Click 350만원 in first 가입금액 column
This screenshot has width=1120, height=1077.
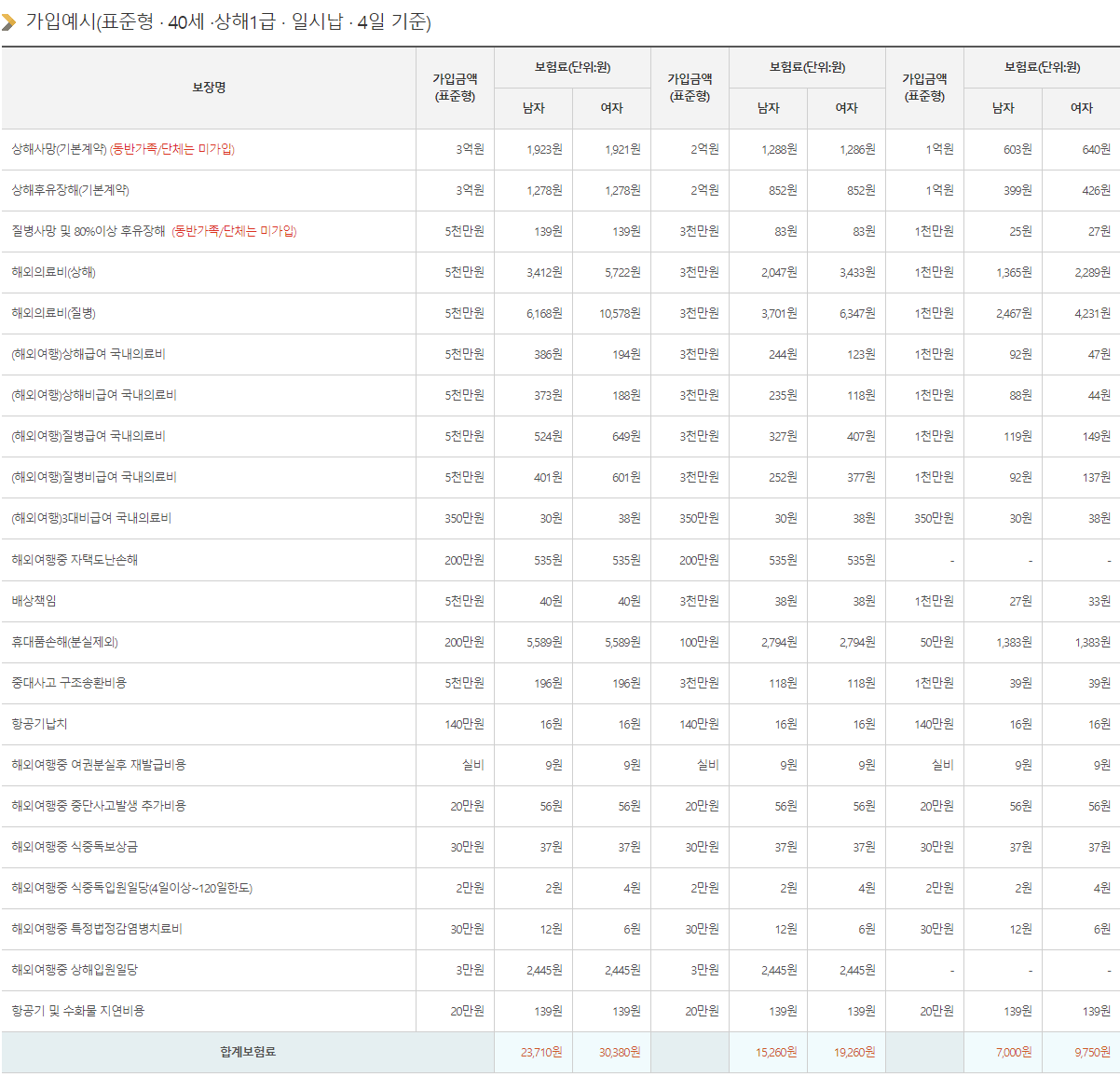pyautogui.click(x=464, y=518)
